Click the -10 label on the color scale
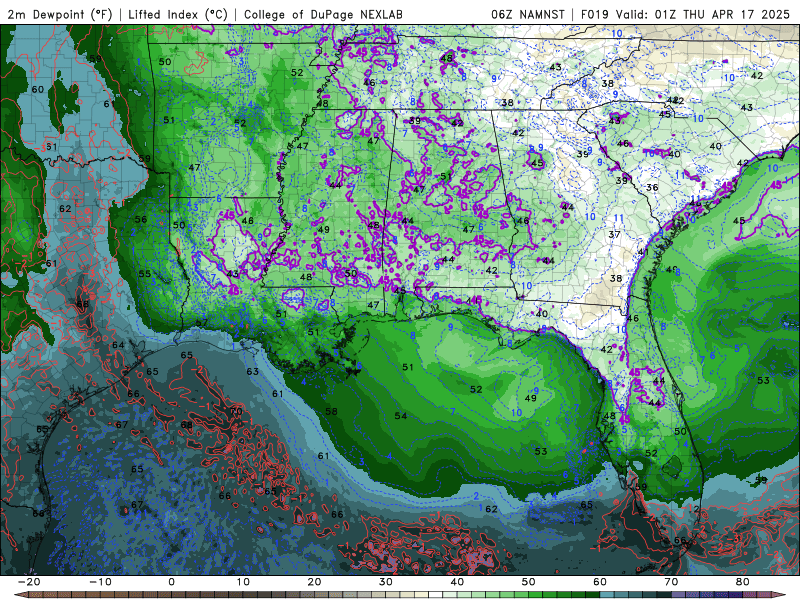Viewport: 800px width, 600px height. point(100,582)
